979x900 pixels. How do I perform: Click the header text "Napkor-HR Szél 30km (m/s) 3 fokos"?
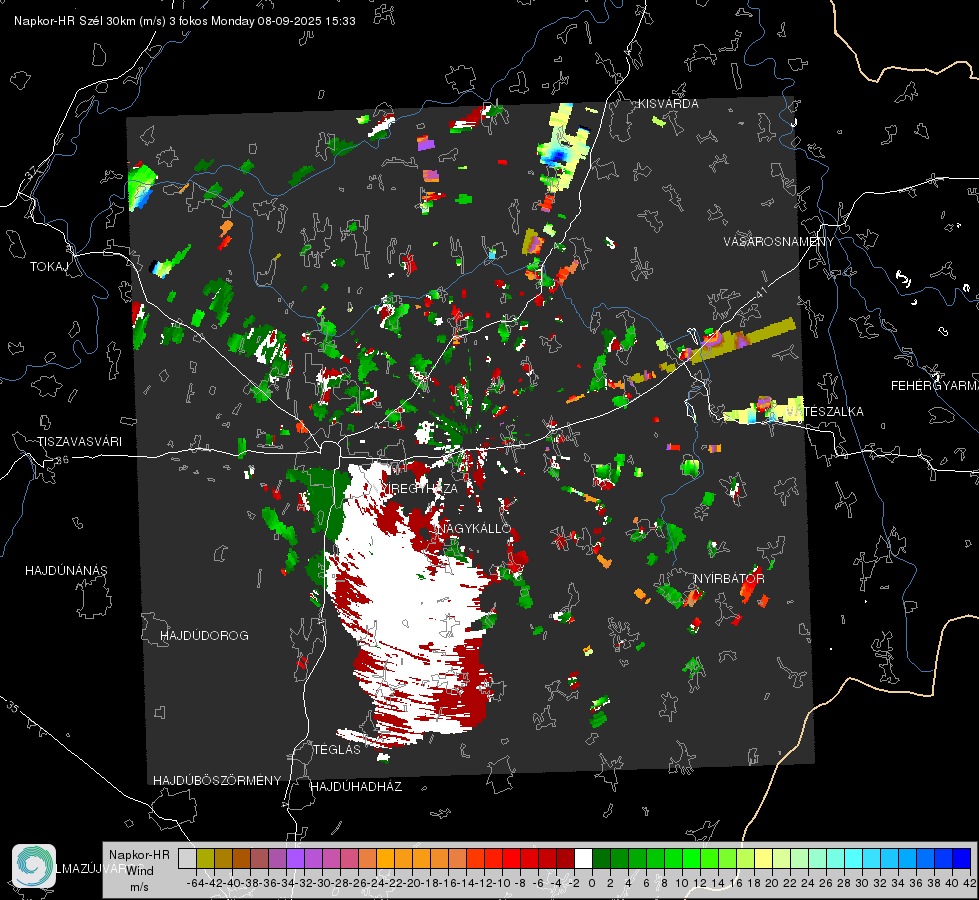[111, 21]
